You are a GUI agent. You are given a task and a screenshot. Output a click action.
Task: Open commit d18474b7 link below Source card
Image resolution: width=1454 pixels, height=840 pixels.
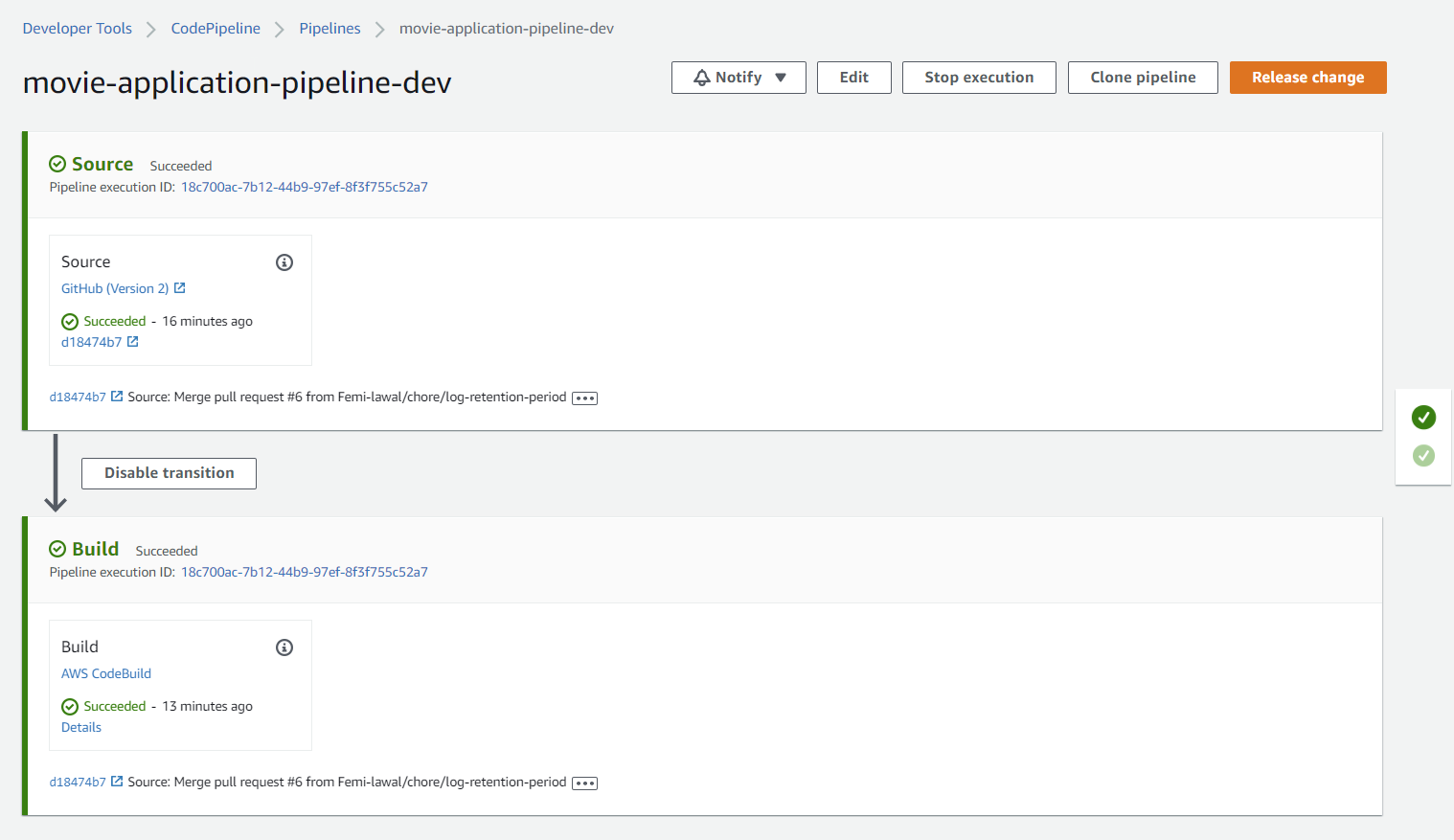[78, 397]
